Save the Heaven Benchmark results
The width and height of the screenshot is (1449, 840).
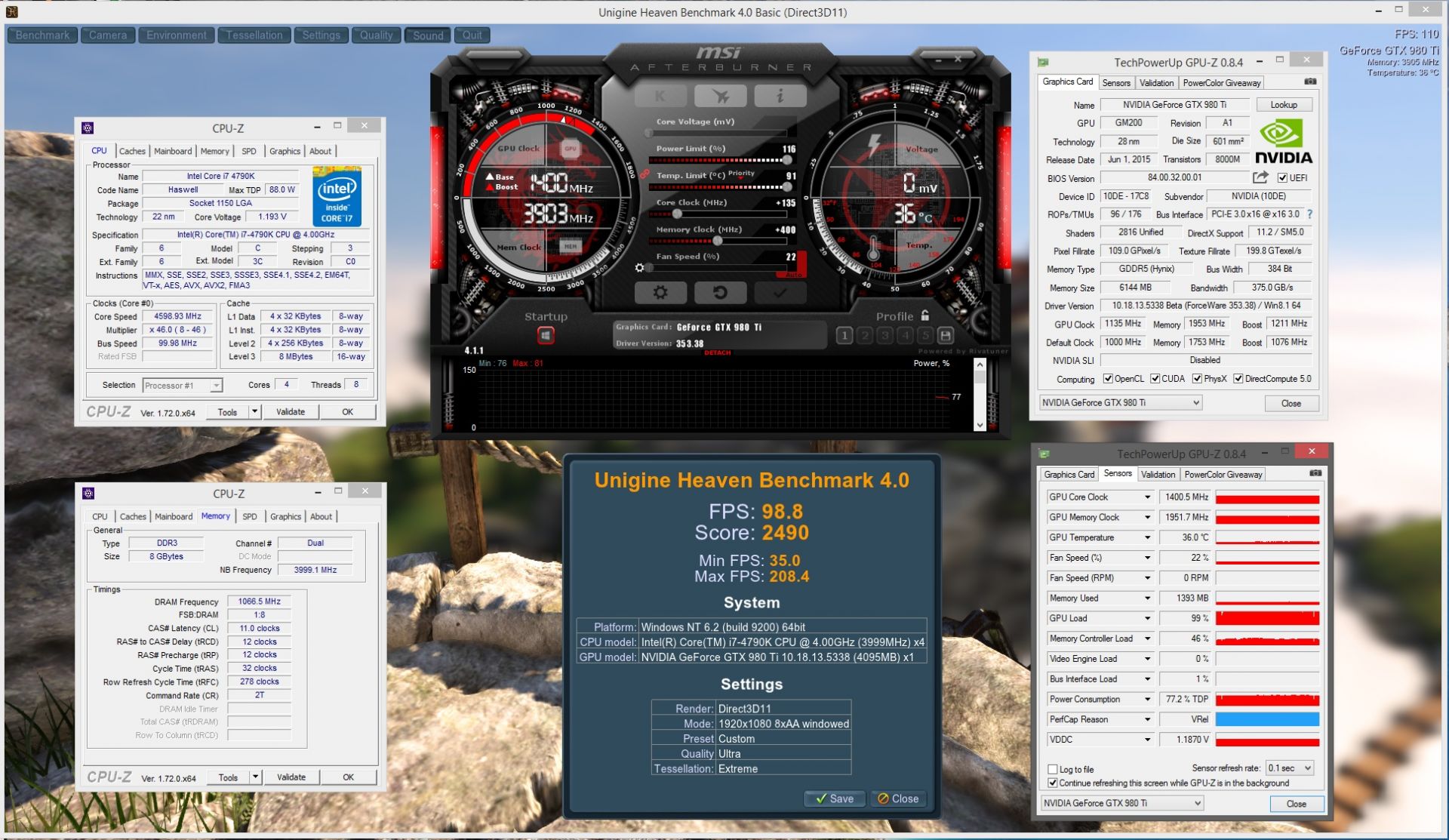coord(834,798)
